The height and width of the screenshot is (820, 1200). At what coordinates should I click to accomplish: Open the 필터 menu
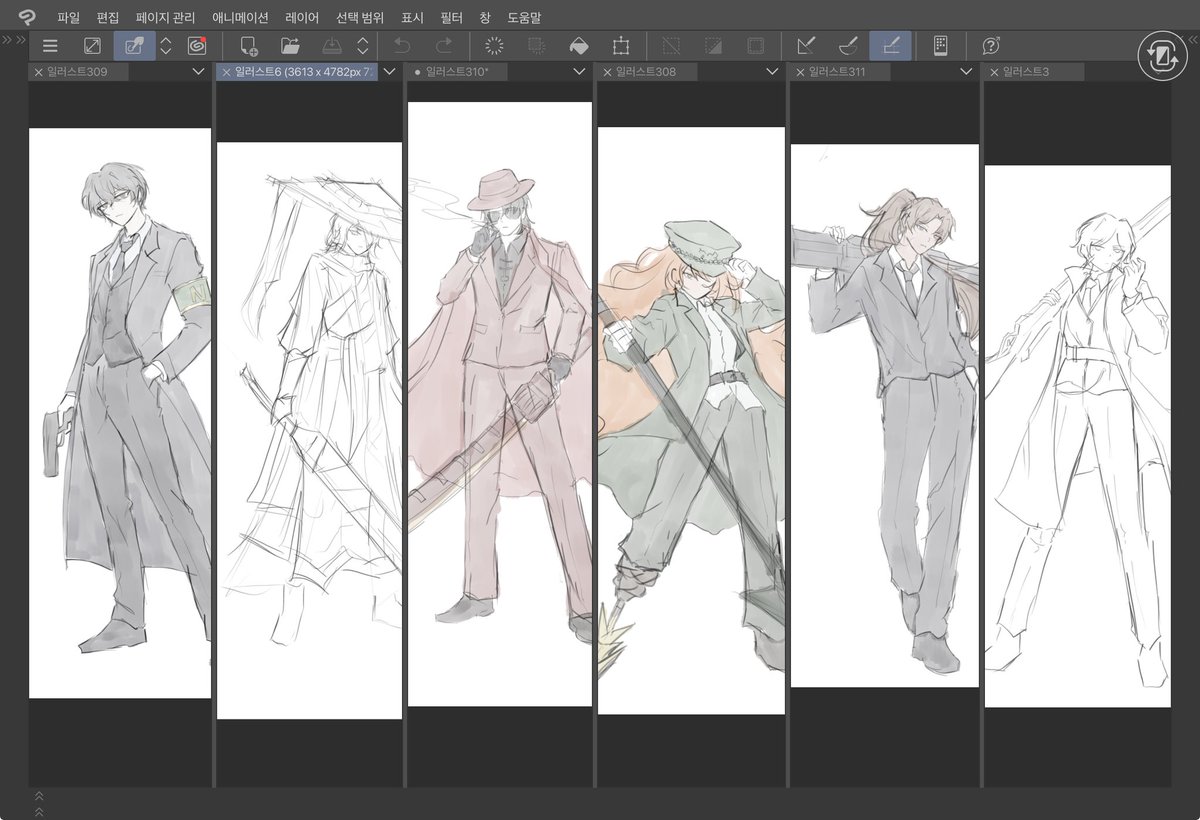coord(451,17)
